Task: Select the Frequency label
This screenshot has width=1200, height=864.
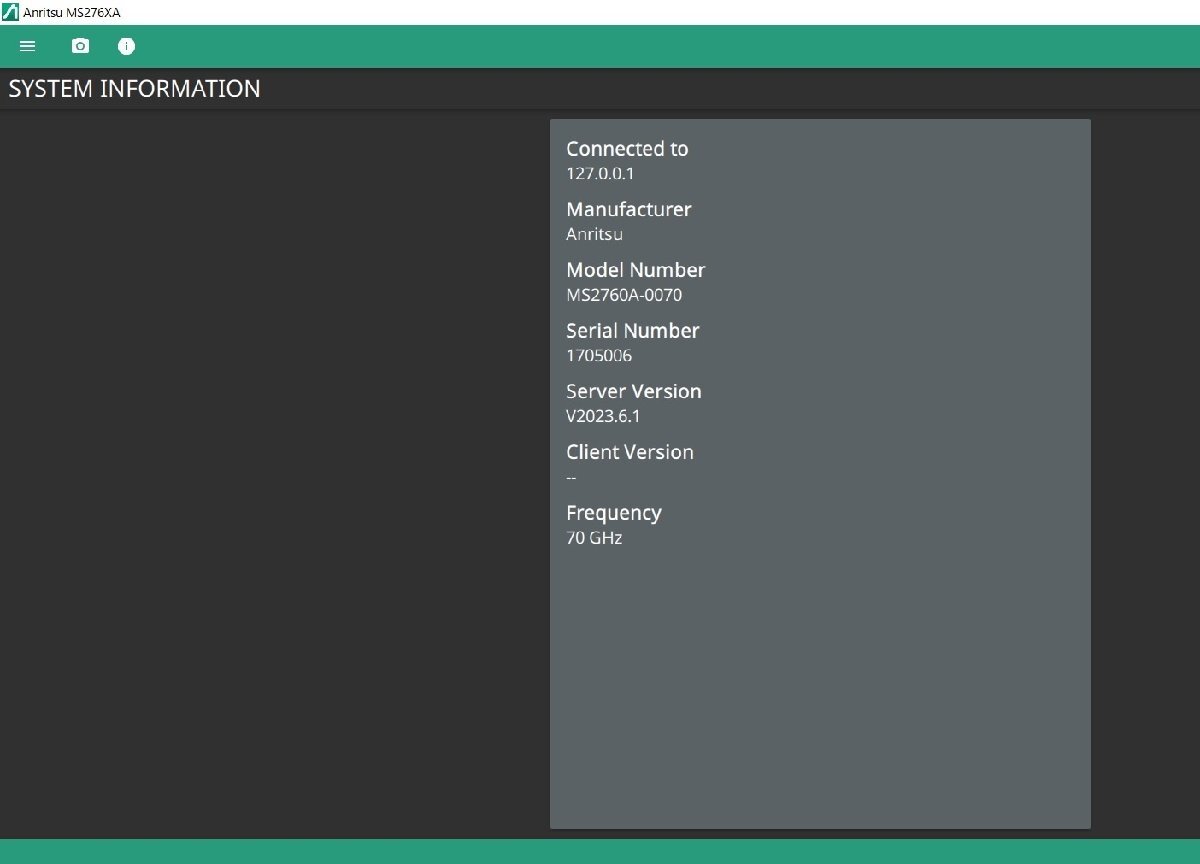Action: tap(613, 513)
